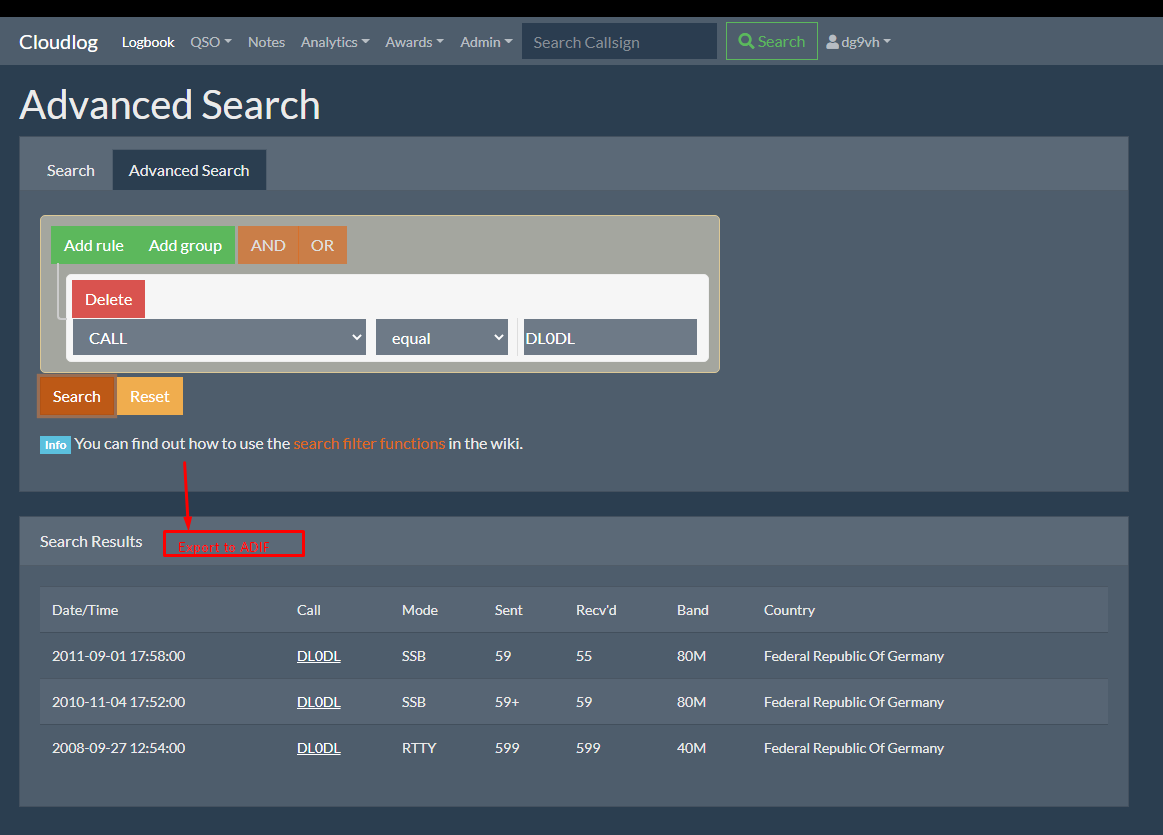Expand the QSO dropdown menu
The height and width of the screenshot is (835, 1163).
point(211,42)
